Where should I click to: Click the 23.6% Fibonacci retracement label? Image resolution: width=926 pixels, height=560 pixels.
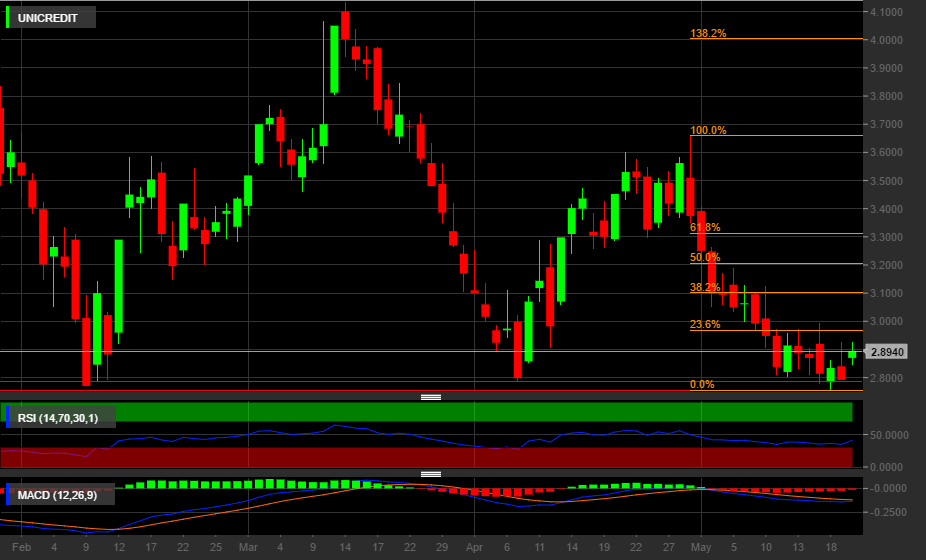click(x=704, y=324)
